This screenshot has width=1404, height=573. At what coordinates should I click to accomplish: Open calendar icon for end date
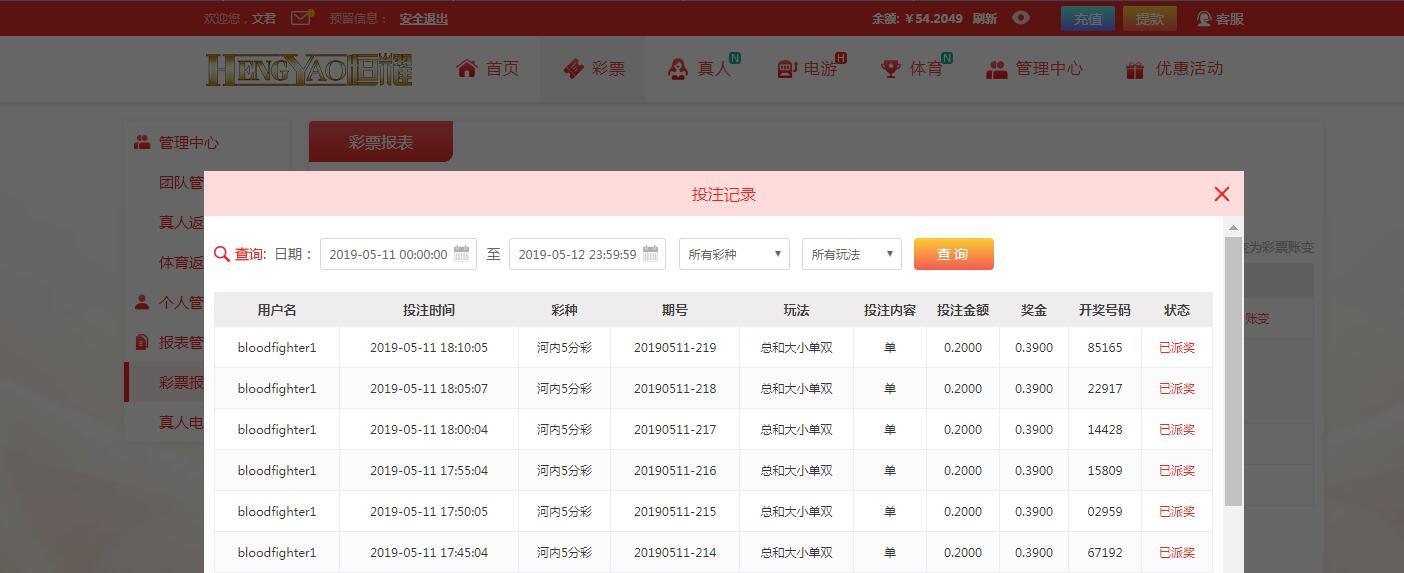tap(650, 254)
